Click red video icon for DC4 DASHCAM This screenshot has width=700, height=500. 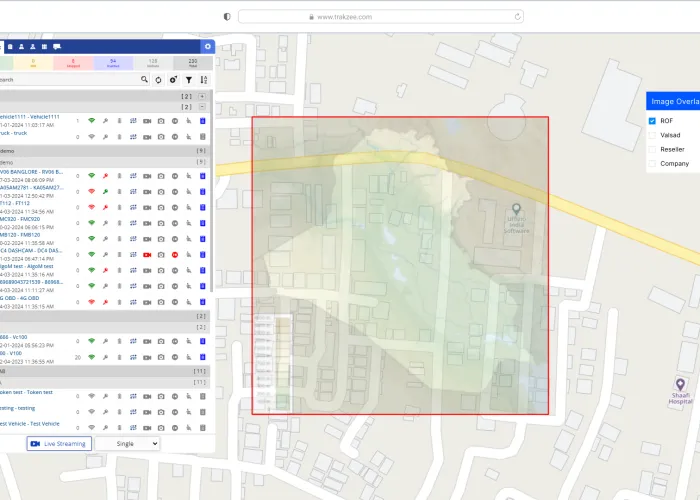tap(146, 255)
